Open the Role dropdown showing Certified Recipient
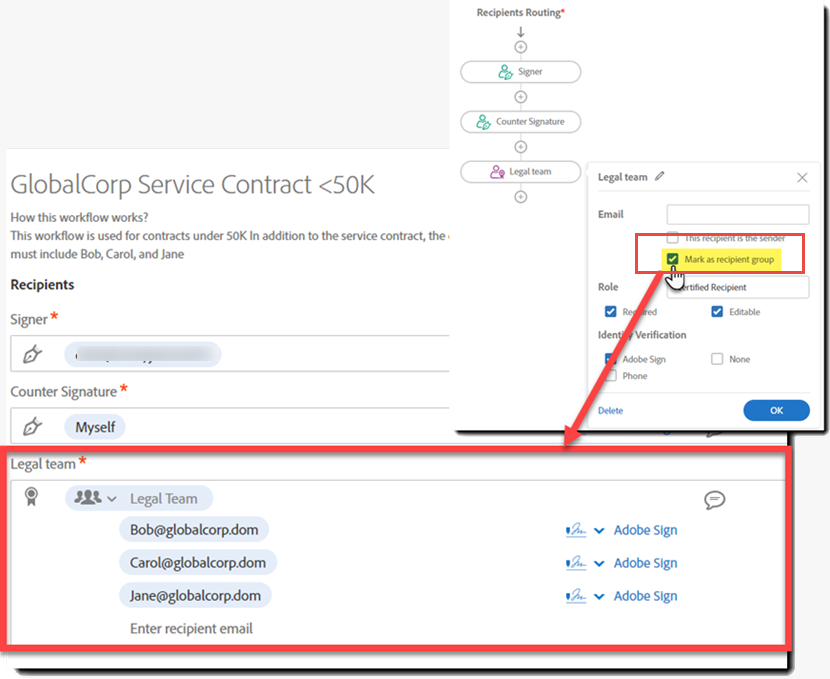Viewport: 830px width, 679px height. [737, 287]
